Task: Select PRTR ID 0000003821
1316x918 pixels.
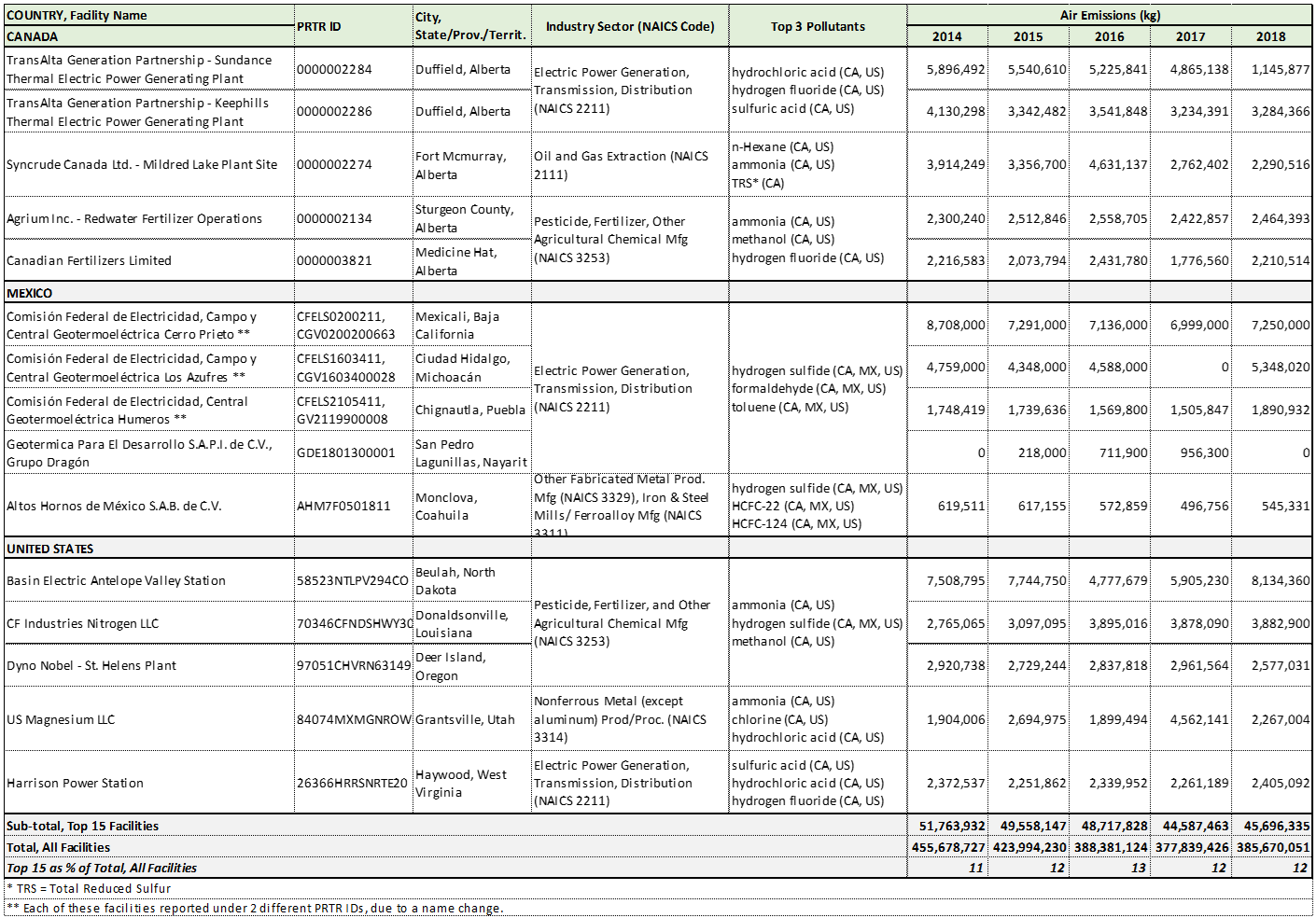Action: pyautogui.click(x=334, y=260)
